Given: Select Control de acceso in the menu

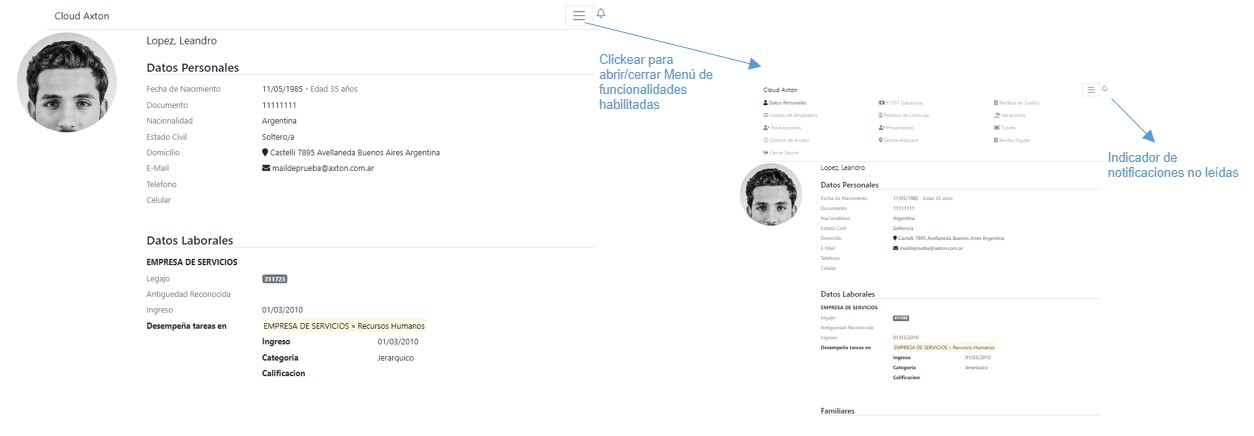Looking at the screenshot, I should (x=788, y=140).
